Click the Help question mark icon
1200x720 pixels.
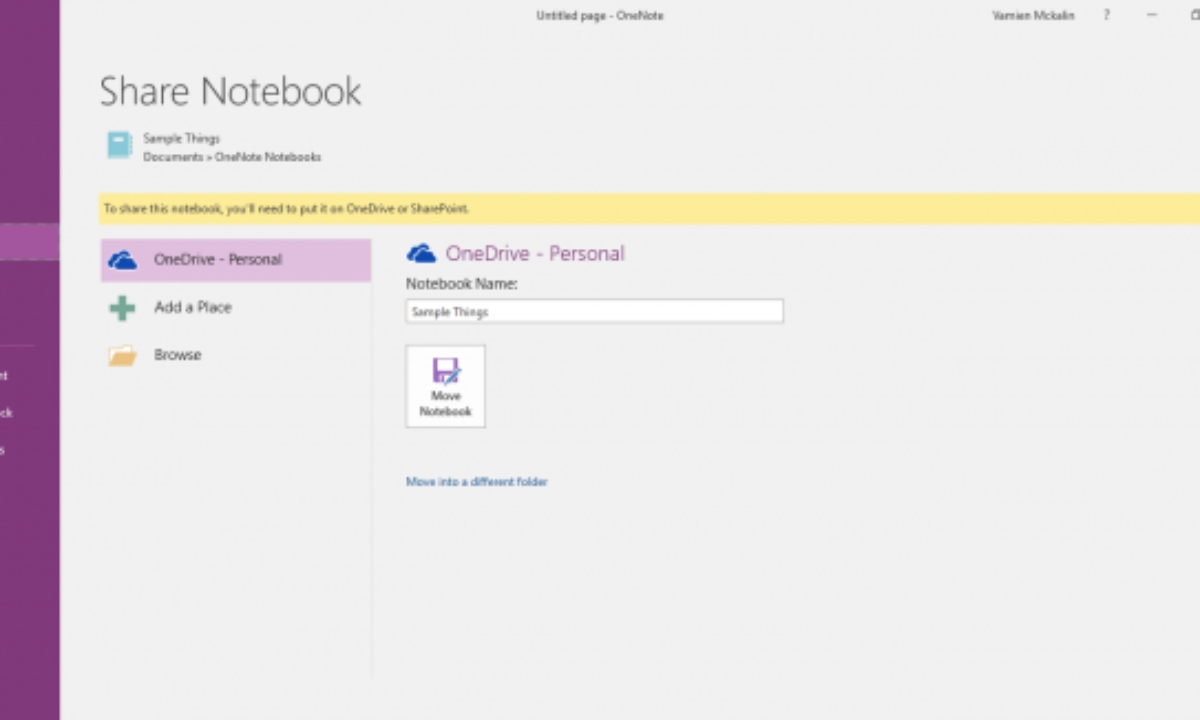tap(1107, 15)
